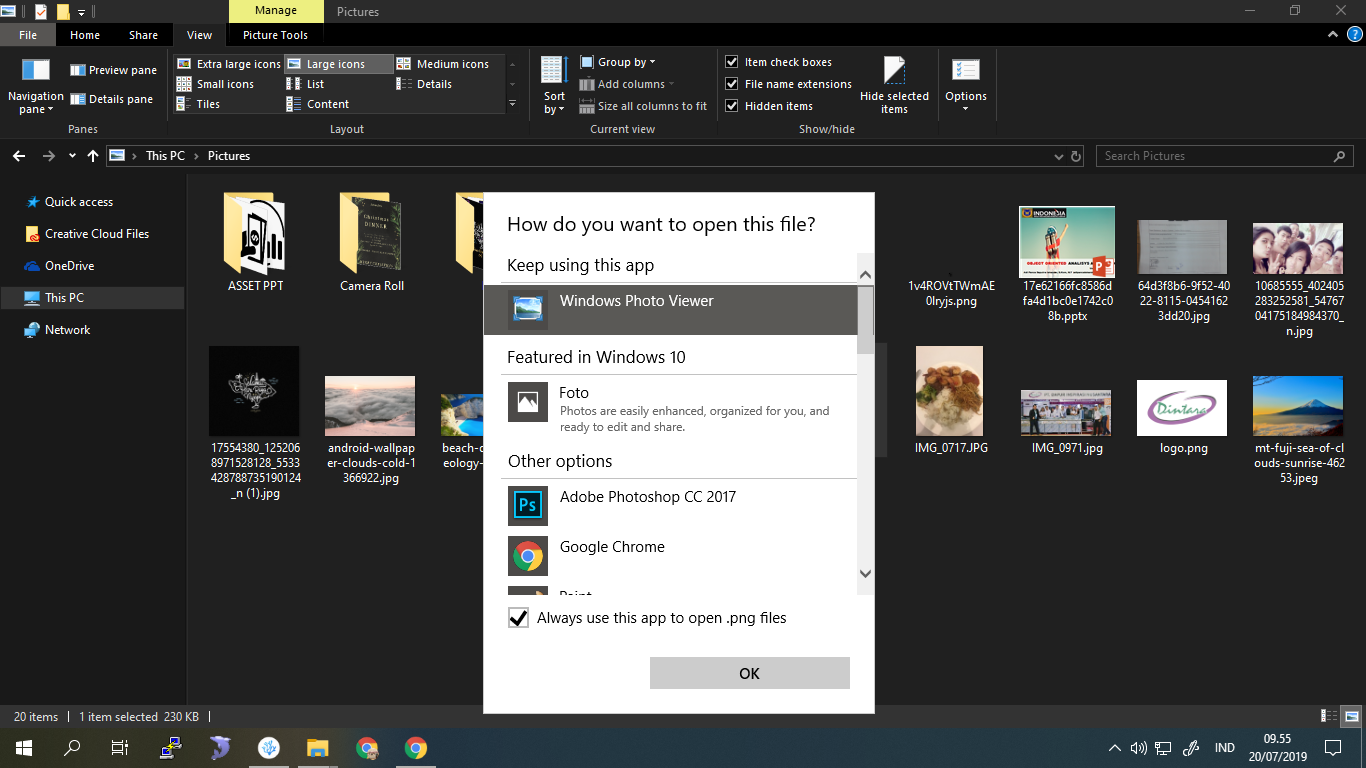The image size is (1366, 768).
Task: Open Task View on the taskbar
Action: pos(120,748)
